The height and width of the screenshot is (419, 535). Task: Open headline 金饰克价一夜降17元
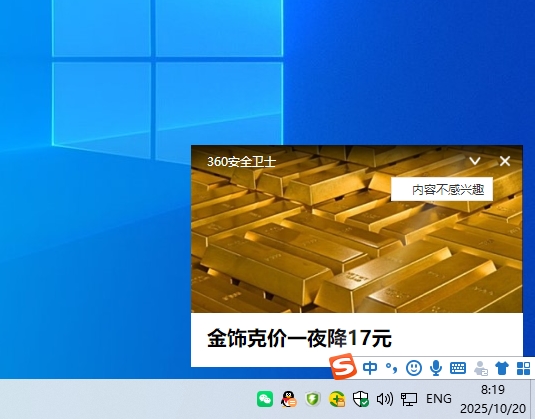pyautogui.click(x=299, y=338)
